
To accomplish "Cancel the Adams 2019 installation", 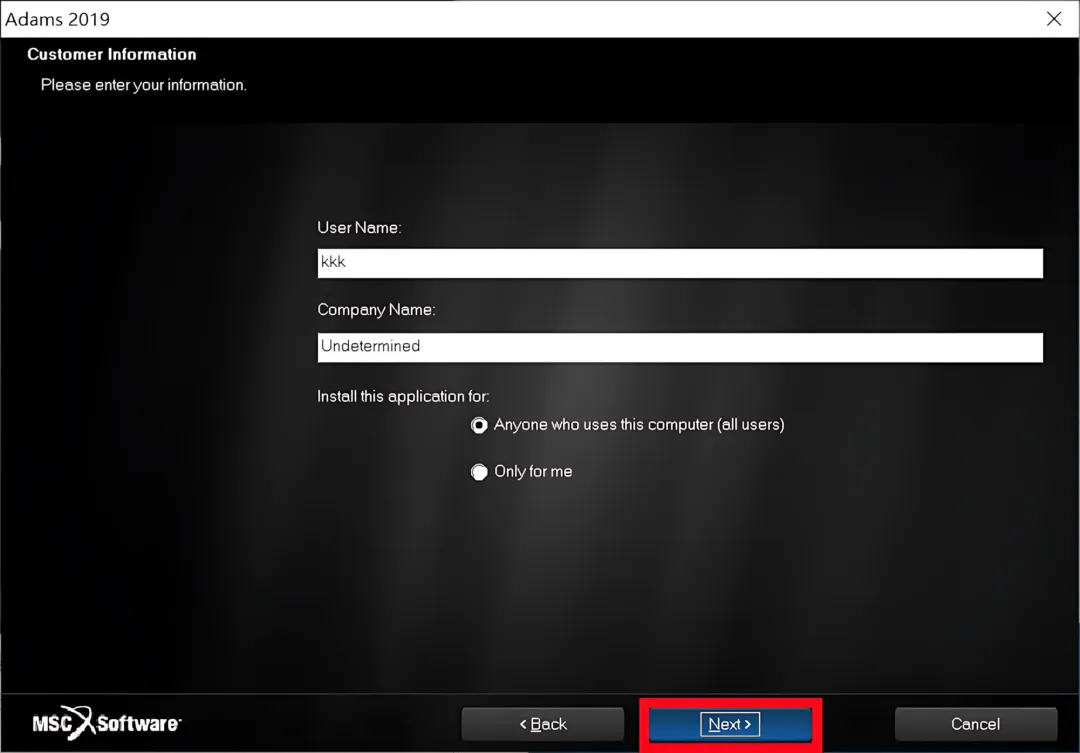I will [x=975, y=724].
